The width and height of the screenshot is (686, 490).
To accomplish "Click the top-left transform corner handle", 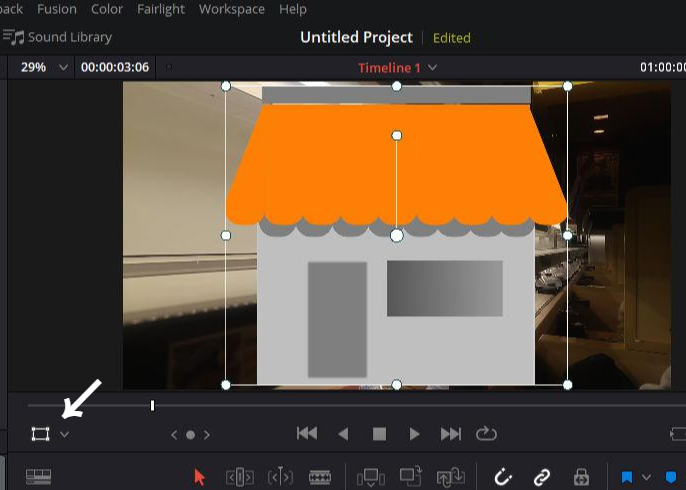I will pyautogui.click(x=226, y=86).
